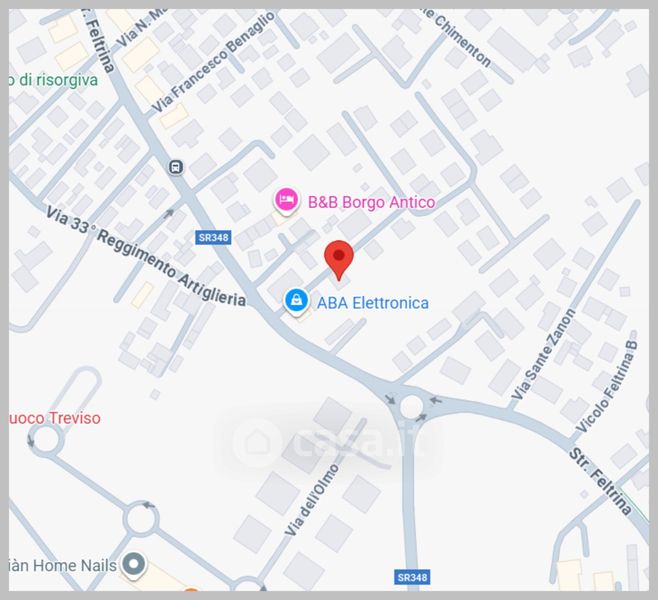
Task: Click the bottom SR348 road shield
Action: pyautogui.click(x=412, y=577)
